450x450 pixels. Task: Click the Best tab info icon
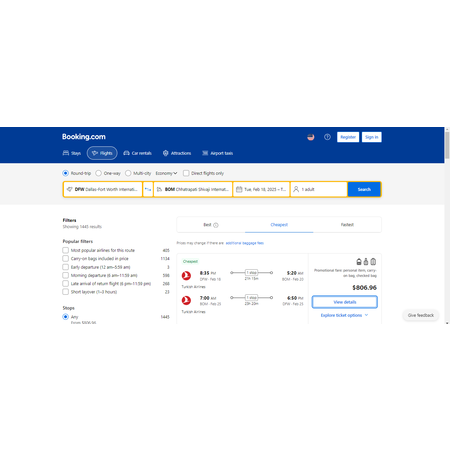[x=216, y=225]
